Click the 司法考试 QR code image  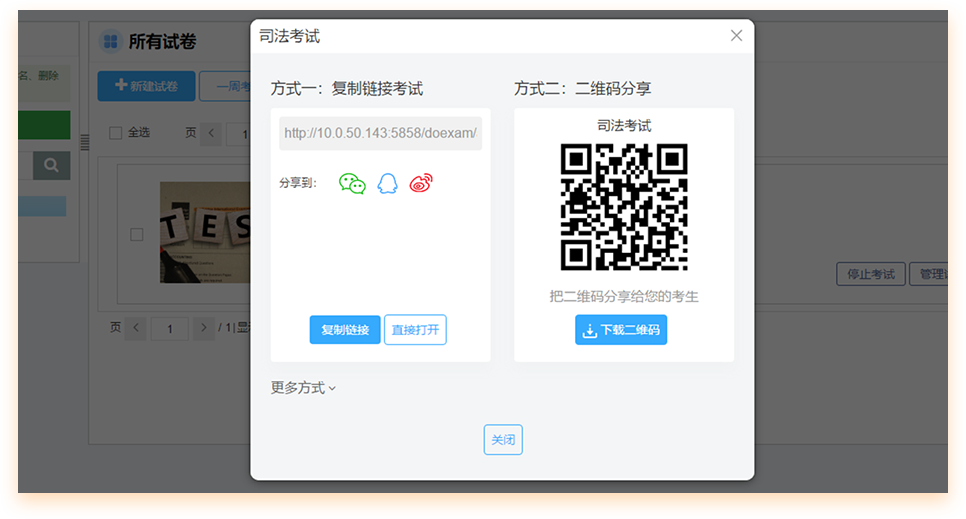624,207
